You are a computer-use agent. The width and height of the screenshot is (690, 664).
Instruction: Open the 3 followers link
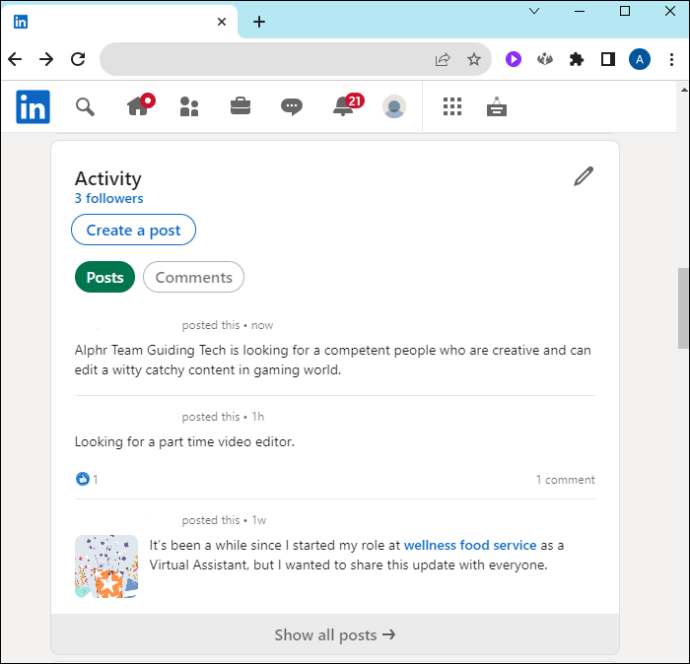109,198
